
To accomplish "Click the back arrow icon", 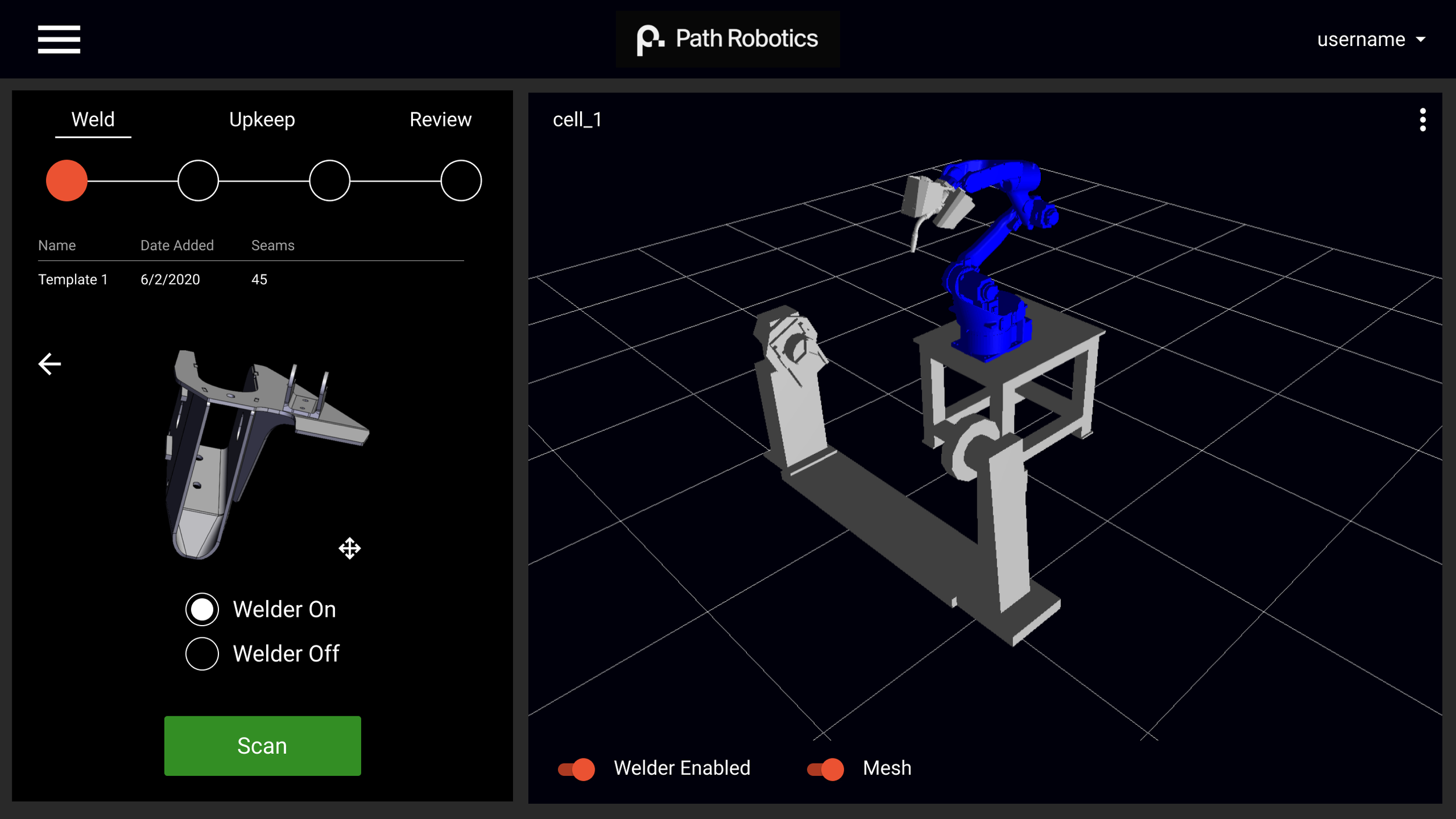I will tap(50, 364).
